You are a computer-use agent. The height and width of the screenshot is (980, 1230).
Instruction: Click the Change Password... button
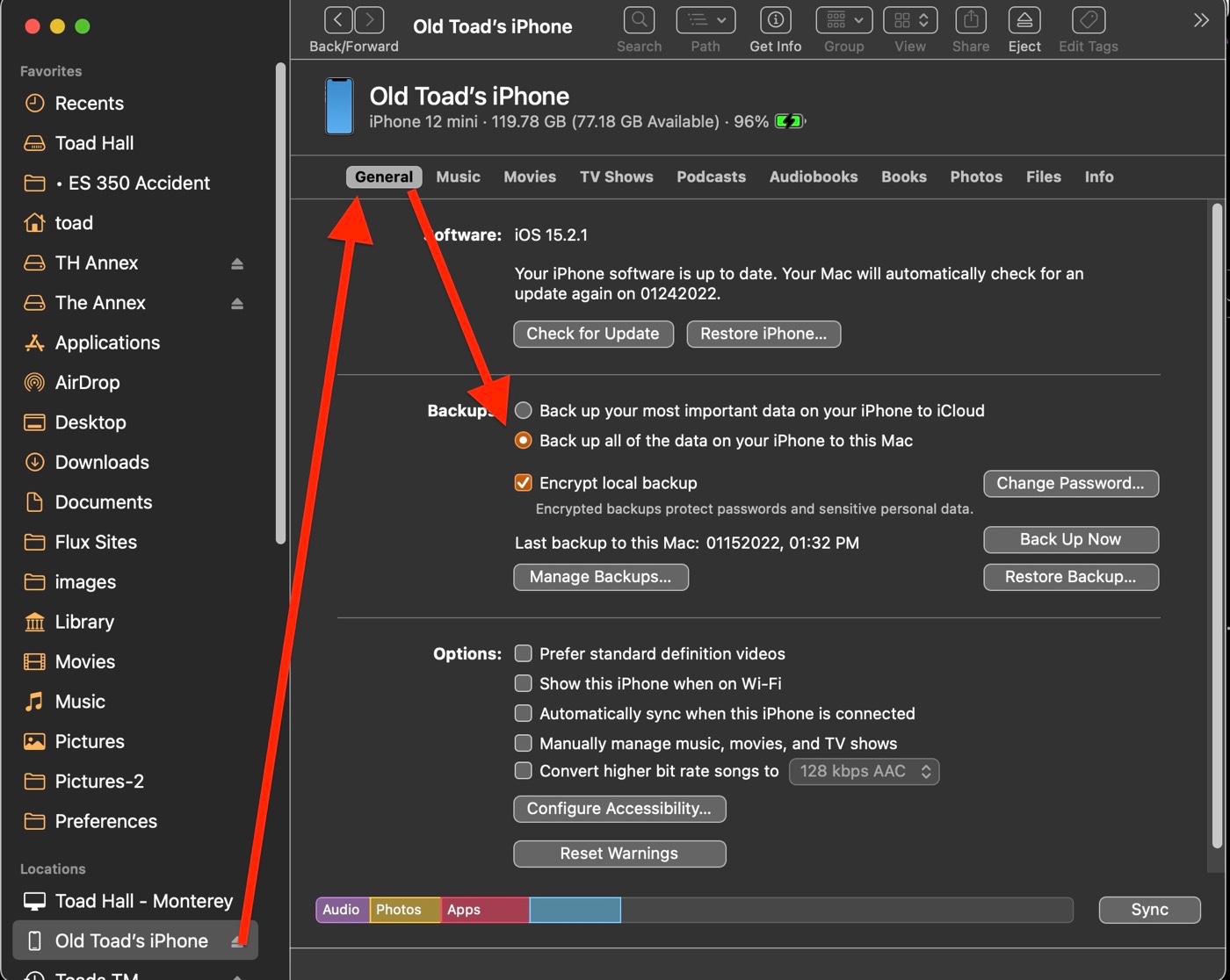coord(1071,483)
